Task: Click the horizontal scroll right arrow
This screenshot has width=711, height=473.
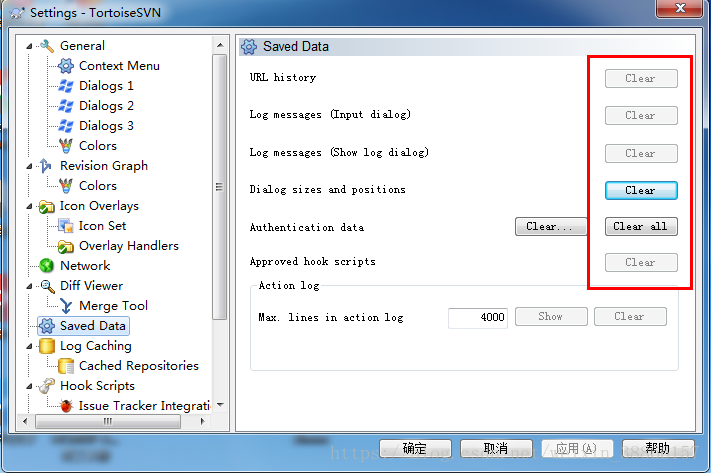Action: (202, 421)
